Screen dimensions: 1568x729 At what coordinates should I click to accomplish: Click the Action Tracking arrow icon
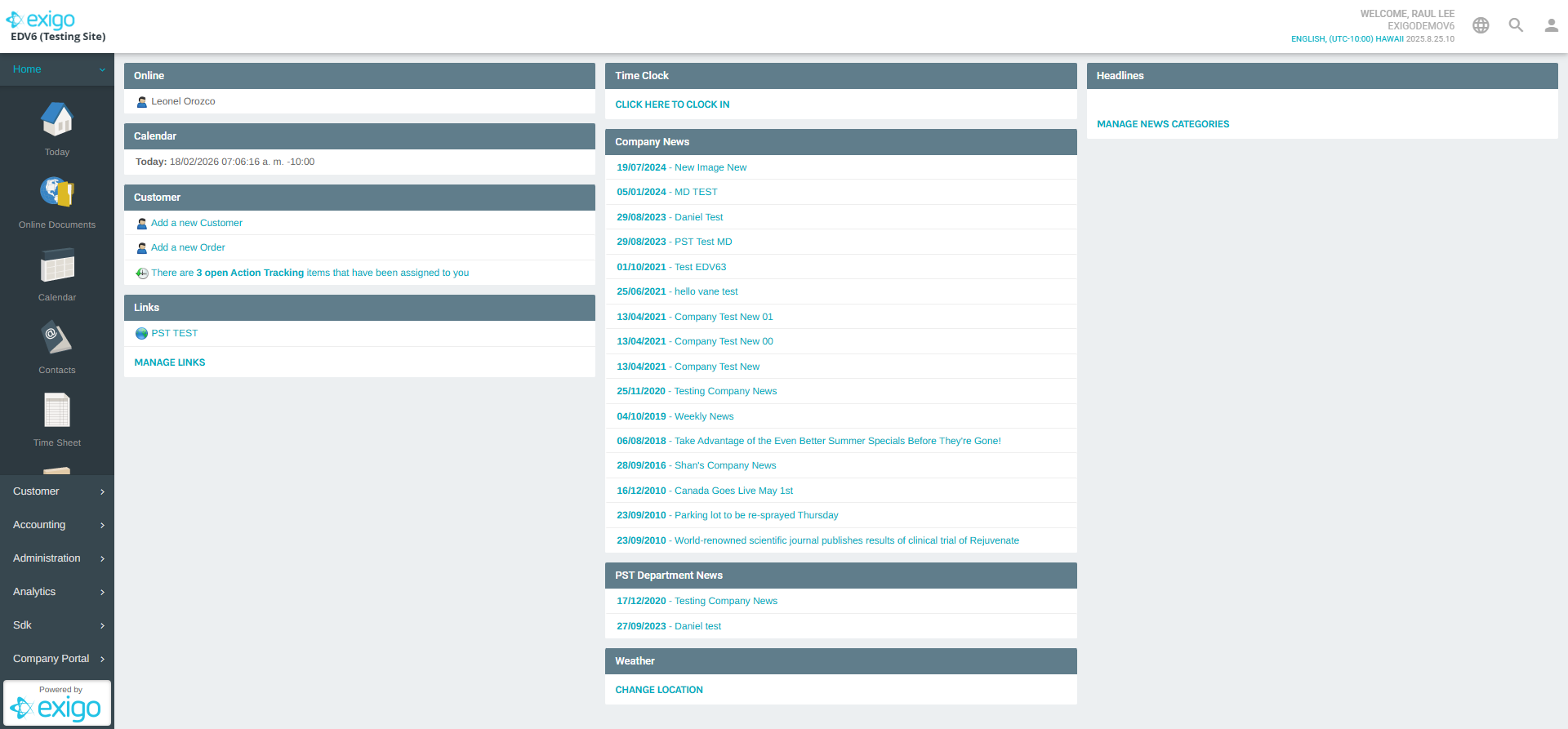(142, 273)
